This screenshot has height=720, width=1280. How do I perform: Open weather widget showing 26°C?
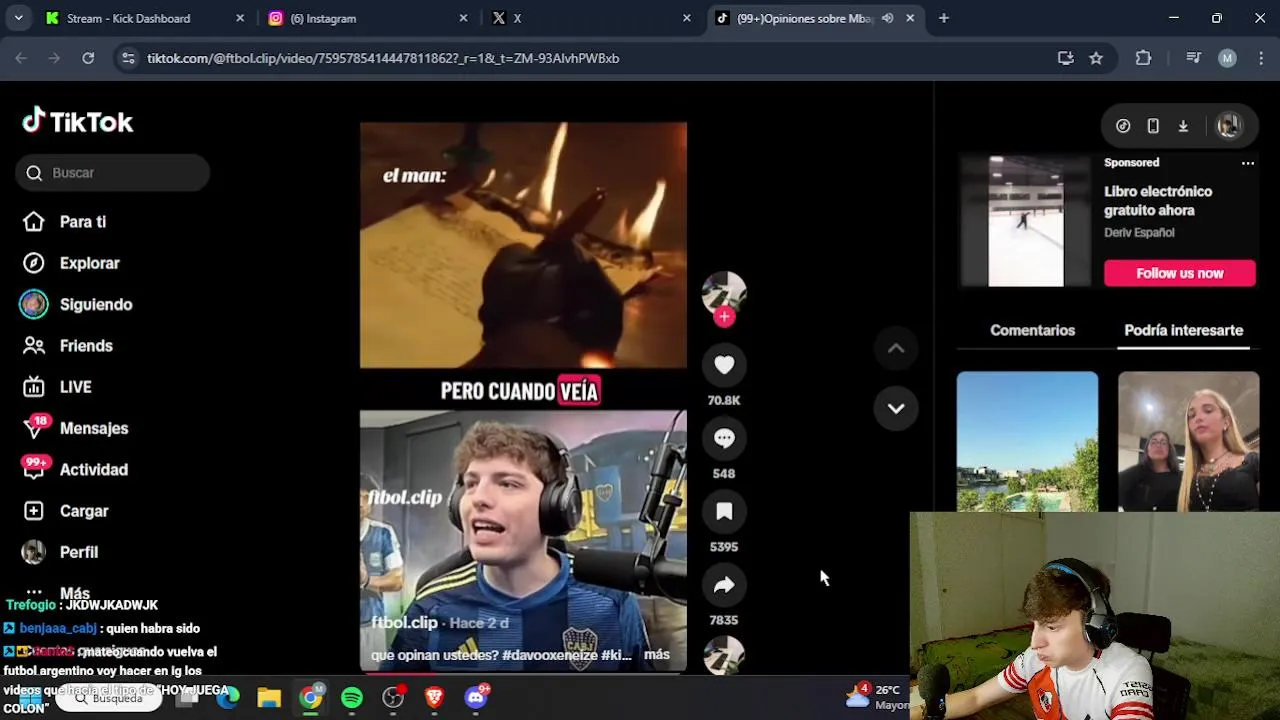coord(878,697)
